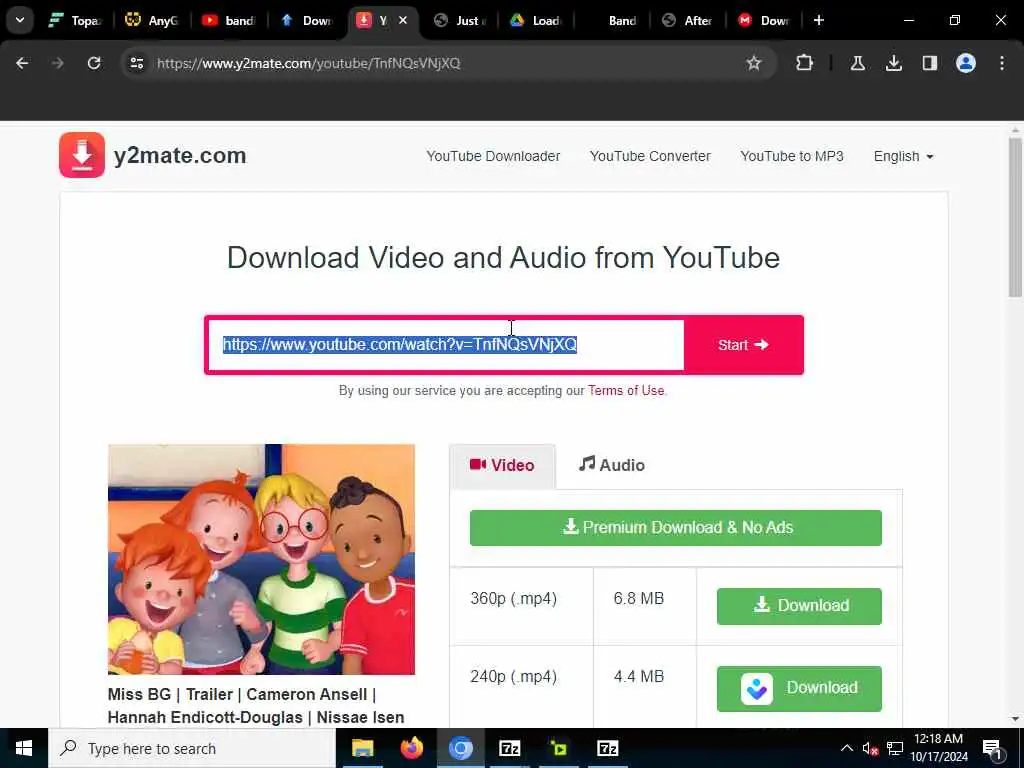Open the browser Downloads icon

coord(893,63)
